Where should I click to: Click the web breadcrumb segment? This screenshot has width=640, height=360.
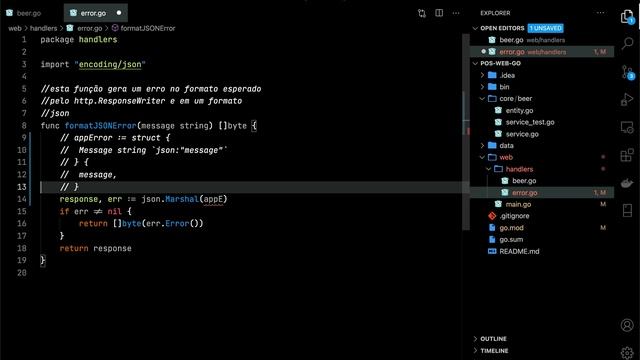tap(15, 28)
